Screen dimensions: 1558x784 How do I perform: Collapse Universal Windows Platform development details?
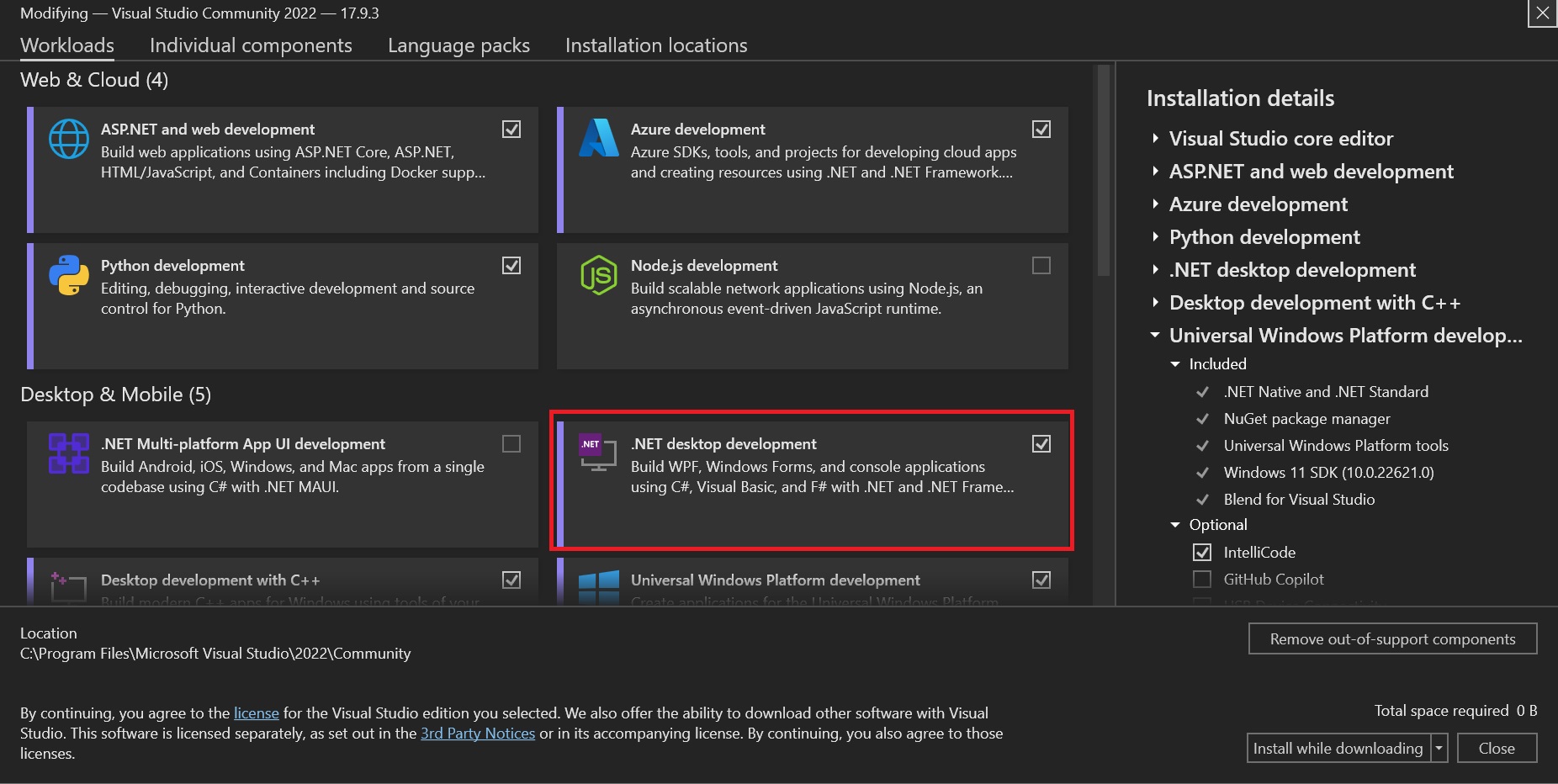pos(1155,335)
